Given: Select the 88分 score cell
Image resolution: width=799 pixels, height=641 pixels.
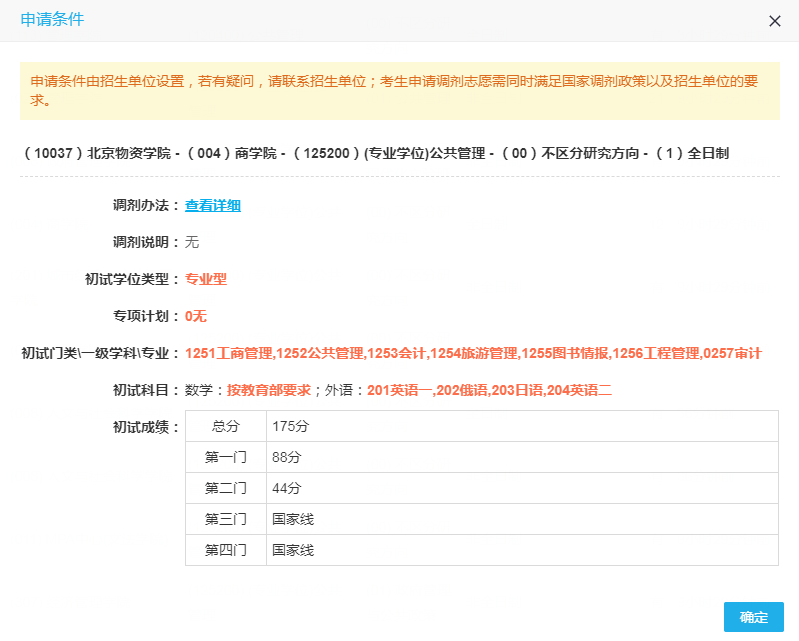Looking at the screenshot, I should coord(286,458).
